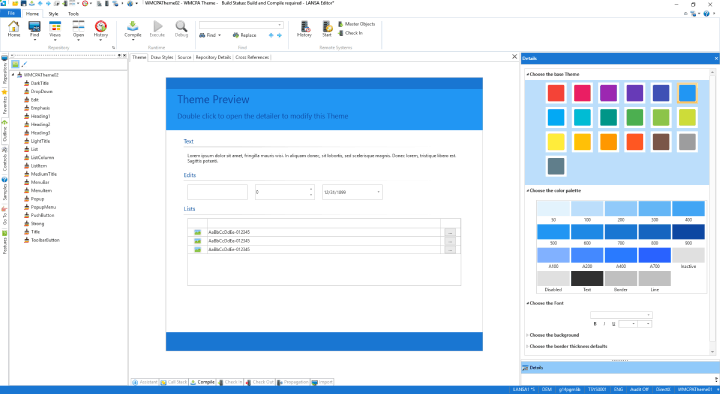Collapse the Choose the color palette section
Screen dimensions: 720x394
coord(528,190)
